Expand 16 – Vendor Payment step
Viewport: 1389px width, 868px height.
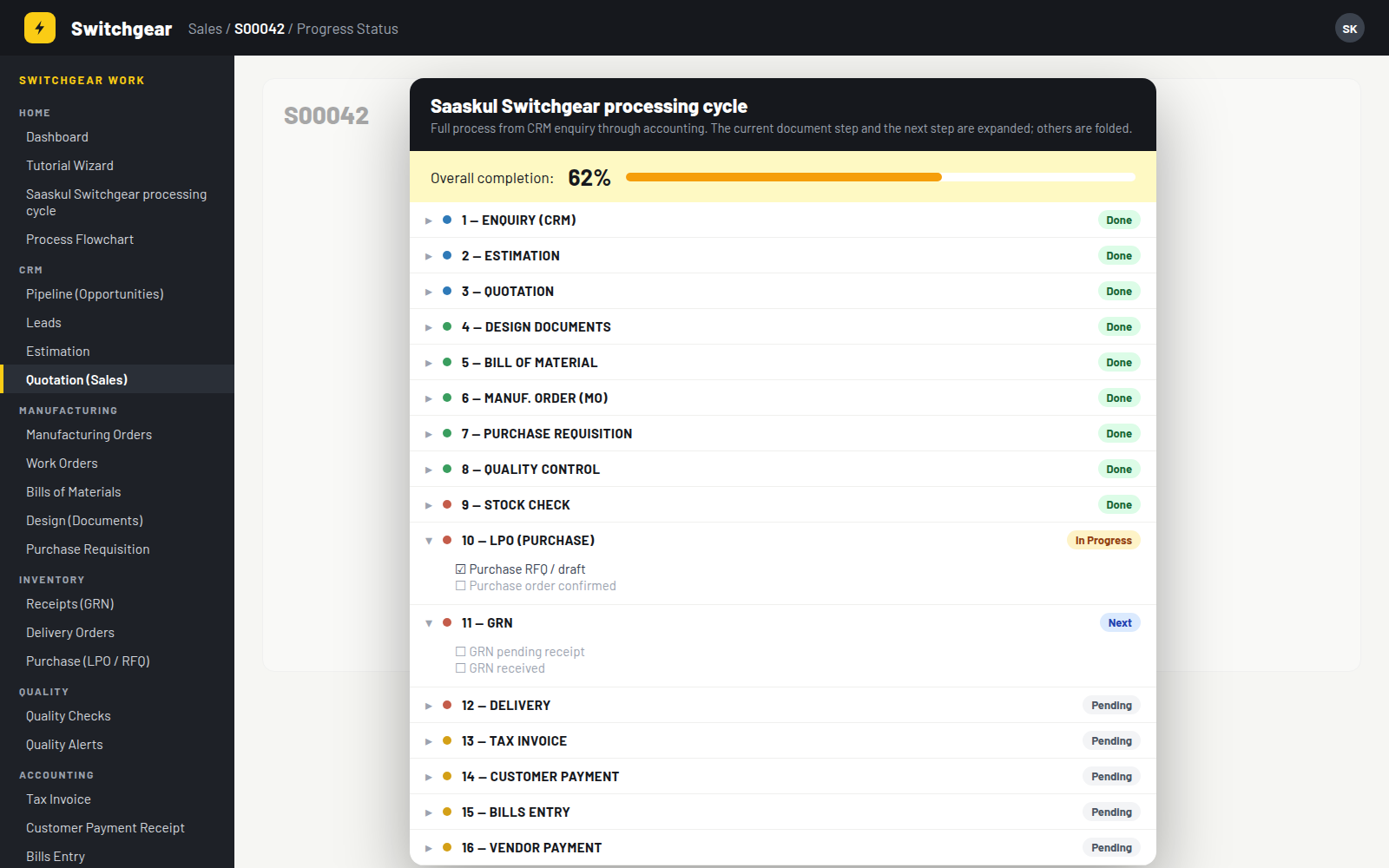[782, 848]
